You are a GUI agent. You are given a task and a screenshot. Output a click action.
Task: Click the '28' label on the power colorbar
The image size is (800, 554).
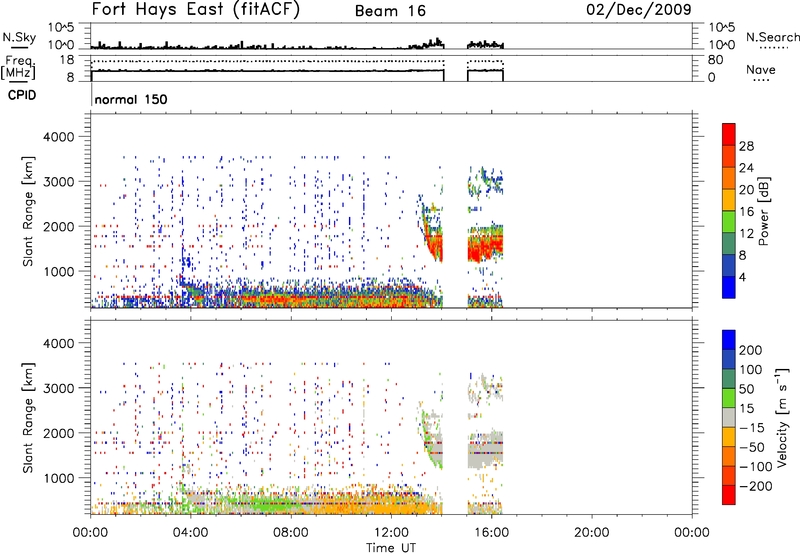click(746, 146)
